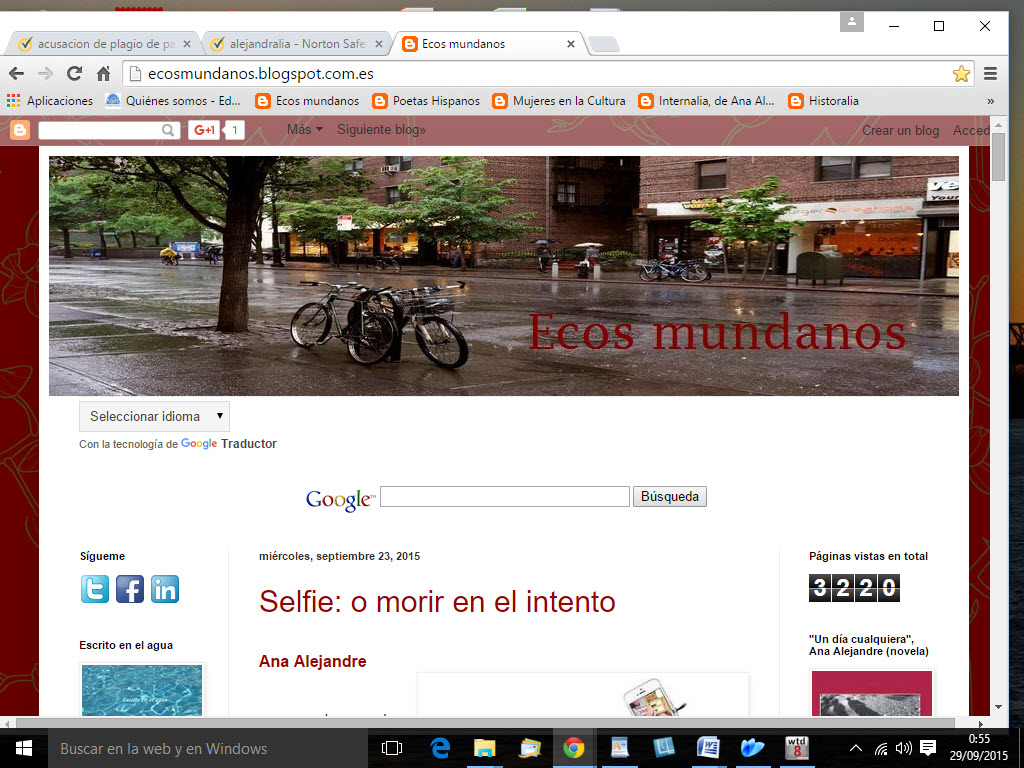Click the G+1 button
This screenshot has height=768, width=1024.
coord(204,130)
